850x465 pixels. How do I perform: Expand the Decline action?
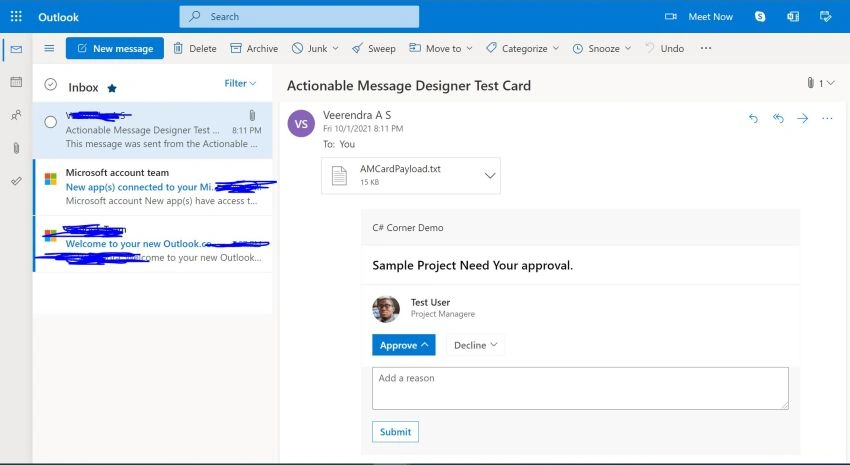click(475, 345)
